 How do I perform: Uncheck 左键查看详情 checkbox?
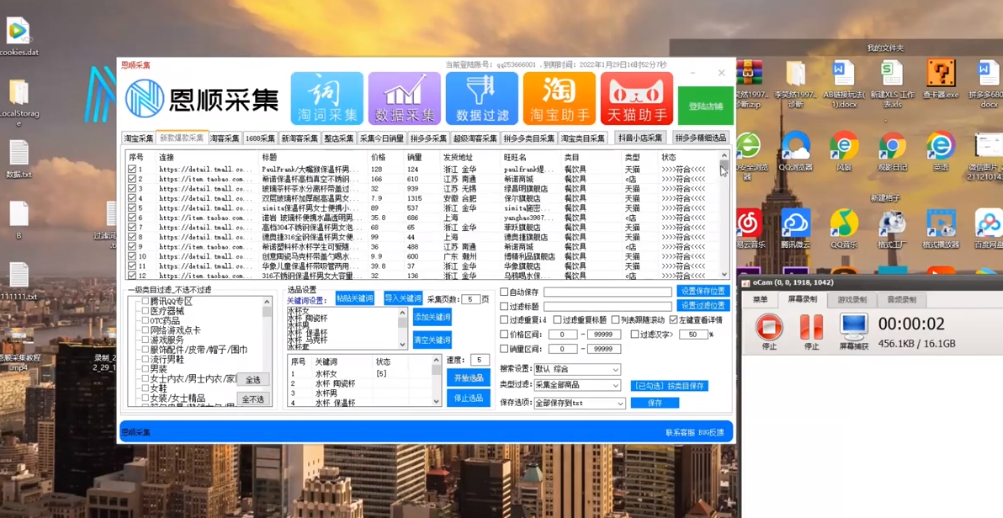(x=674, y=320)
